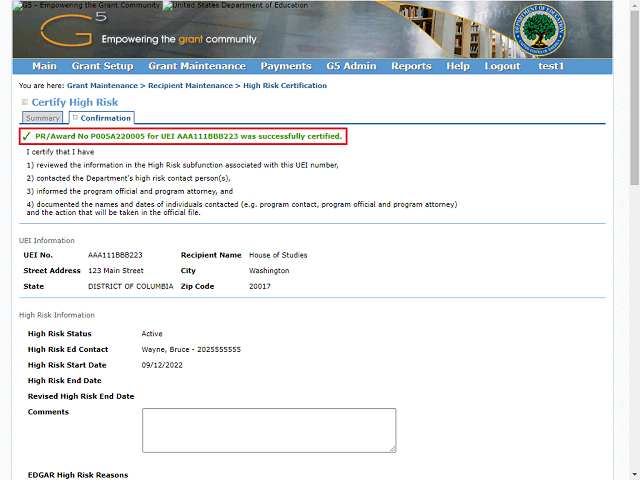
Task: Open the Reports menu
Action: click(x=411, y=66)
